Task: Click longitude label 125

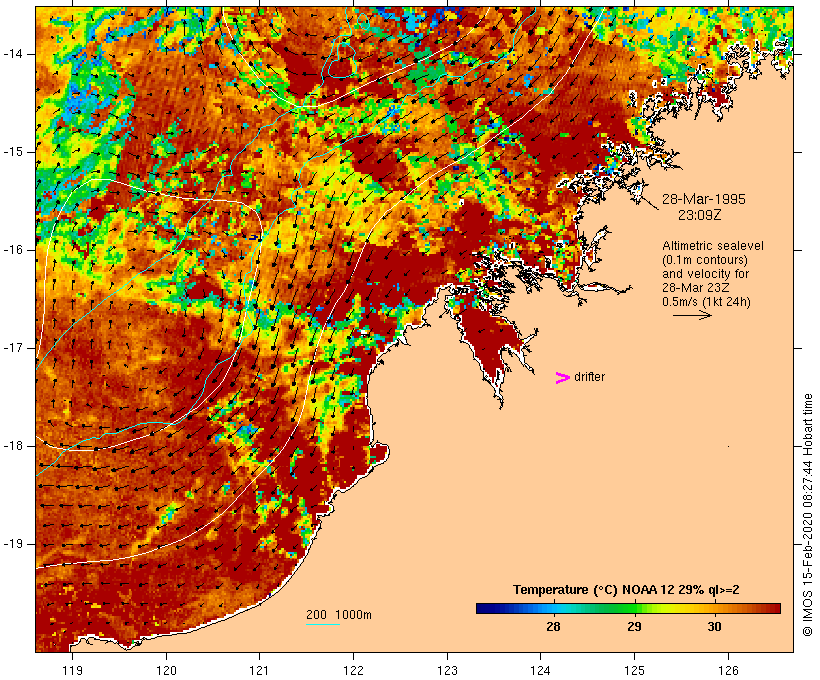Action: coord(635,670)
